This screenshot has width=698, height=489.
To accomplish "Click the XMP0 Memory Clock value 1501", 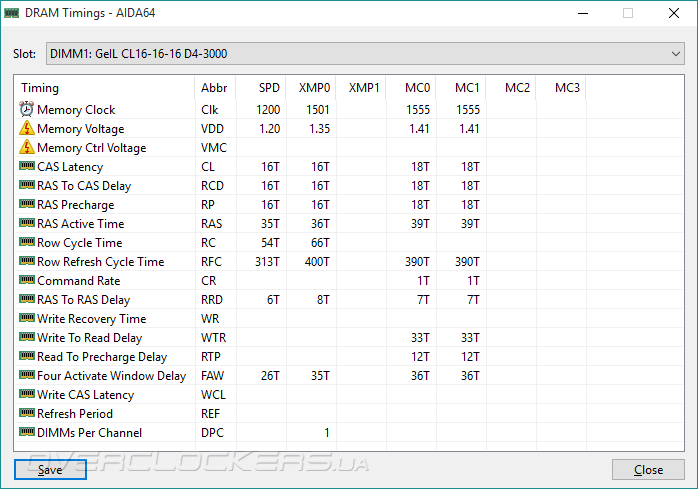I will (x=318, y=110).
